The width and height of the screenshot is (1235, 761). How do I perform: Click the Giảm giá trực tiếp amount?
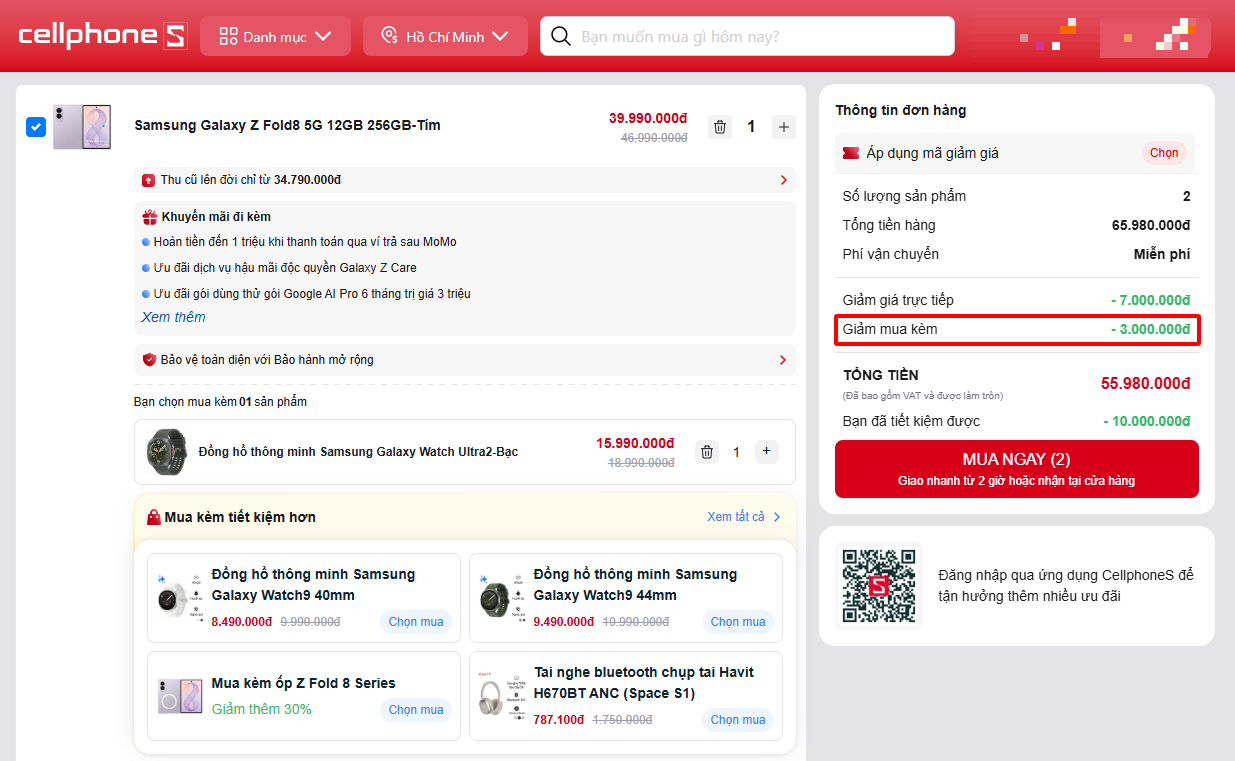click(x=1150, y=300)
